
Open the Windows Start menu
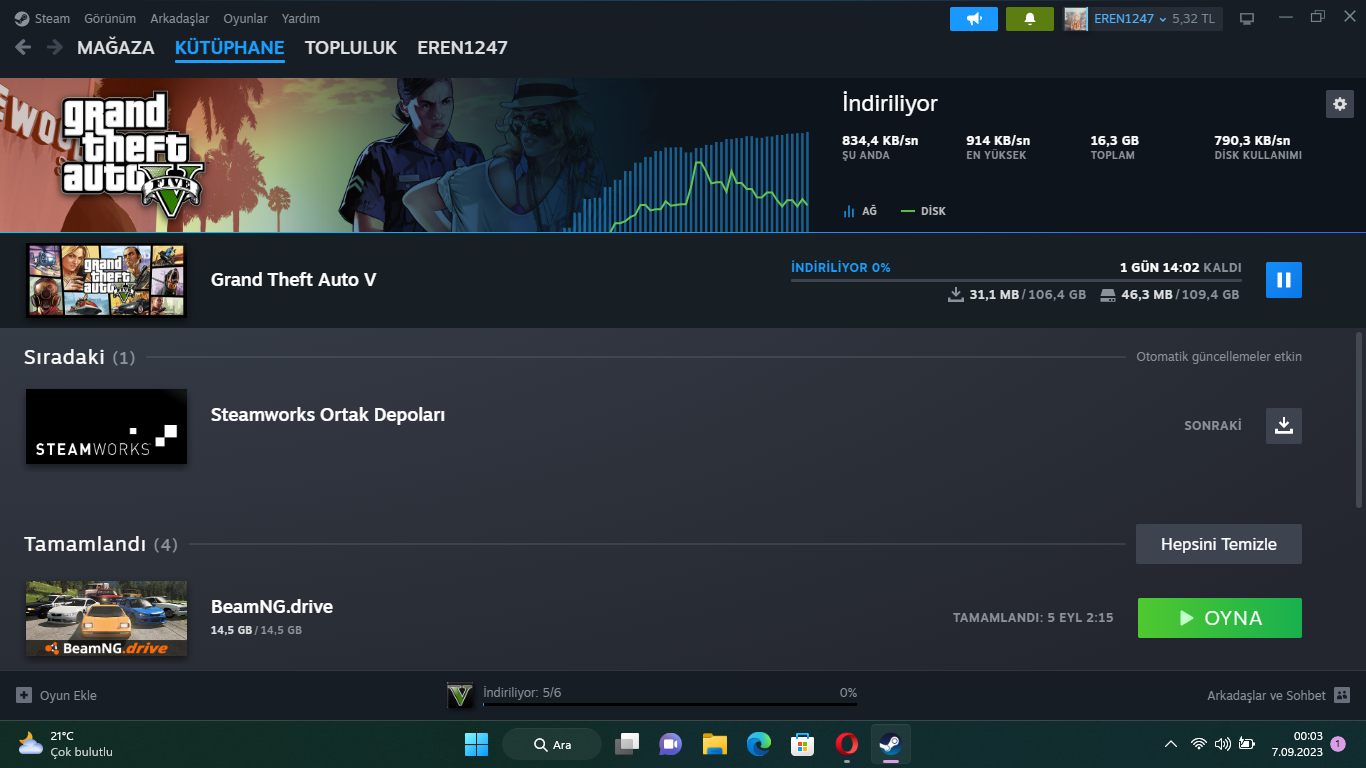[x=476, y=744]
